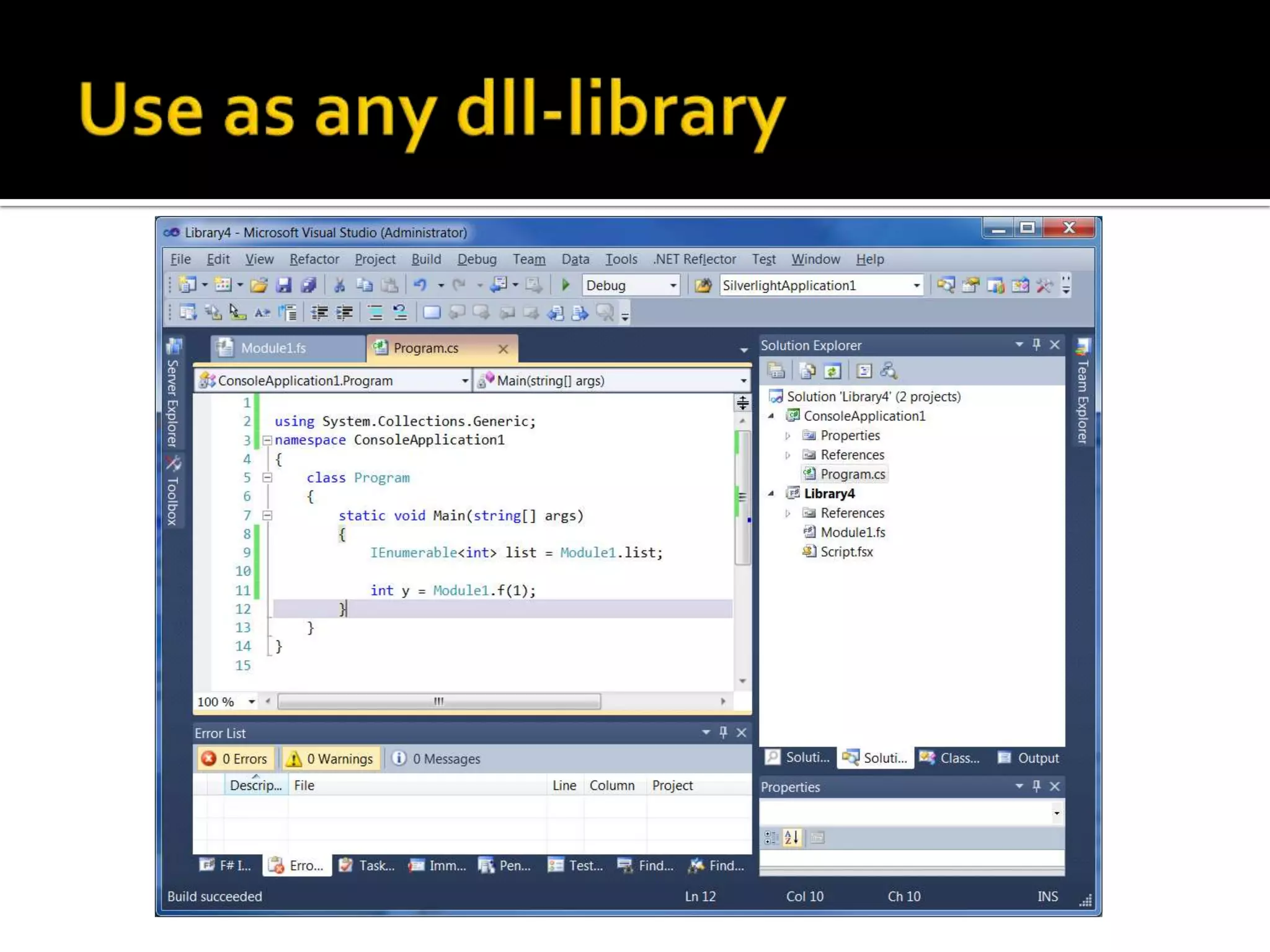Open the Team Explorer side tab
Viewport: 1270px width, 952px height.
[x=1083, y=392]
